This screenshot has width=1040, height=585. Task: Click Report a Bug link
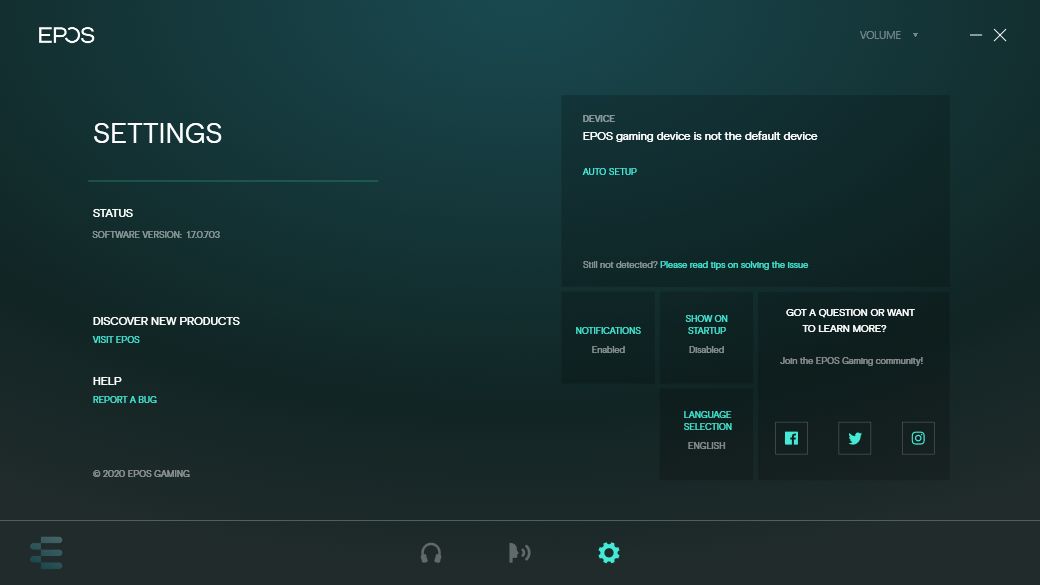pos(125,399)
